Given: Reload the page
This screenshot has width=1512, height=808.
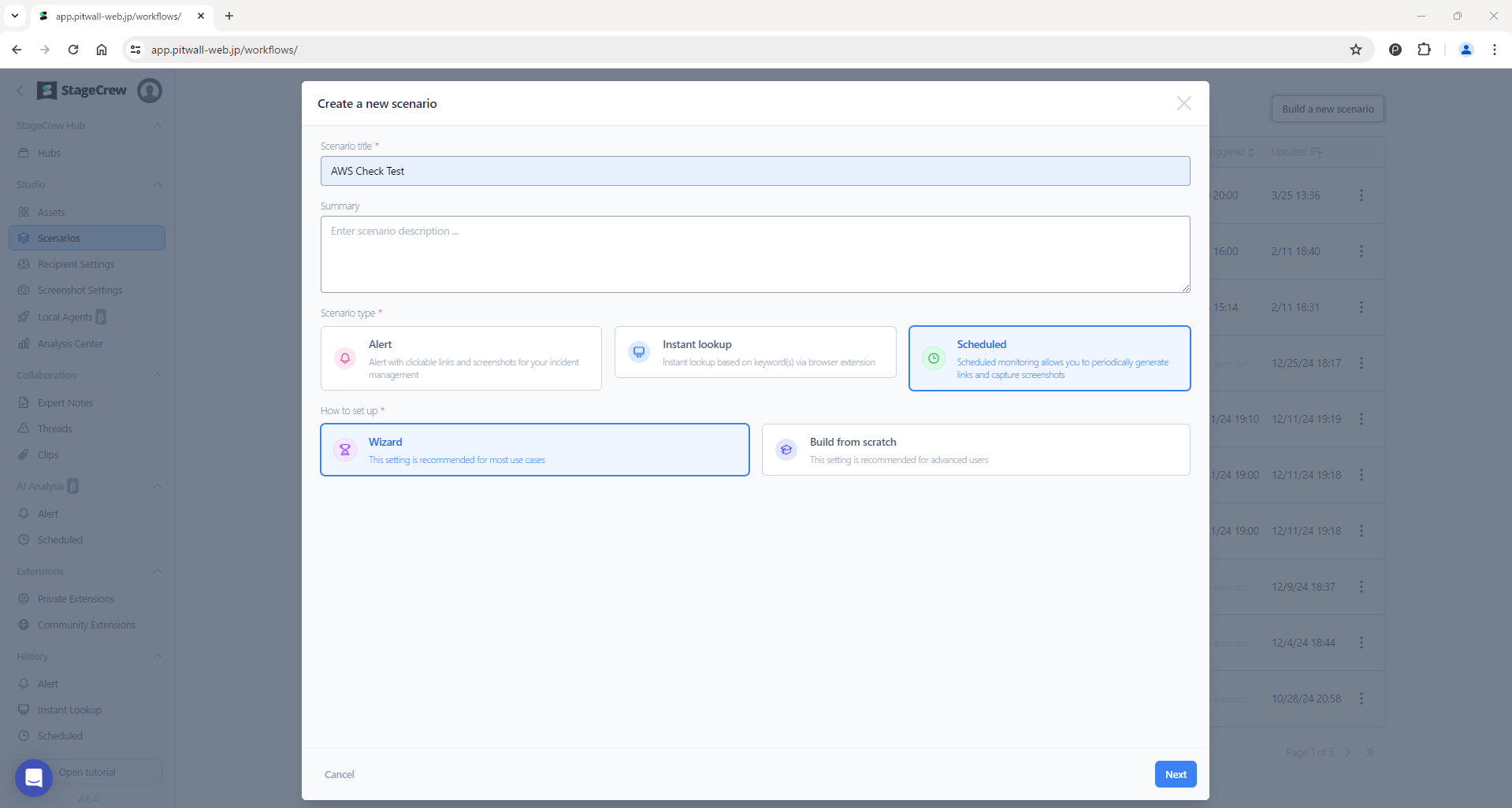Looking at the screenshot, I should click(73, 50).
